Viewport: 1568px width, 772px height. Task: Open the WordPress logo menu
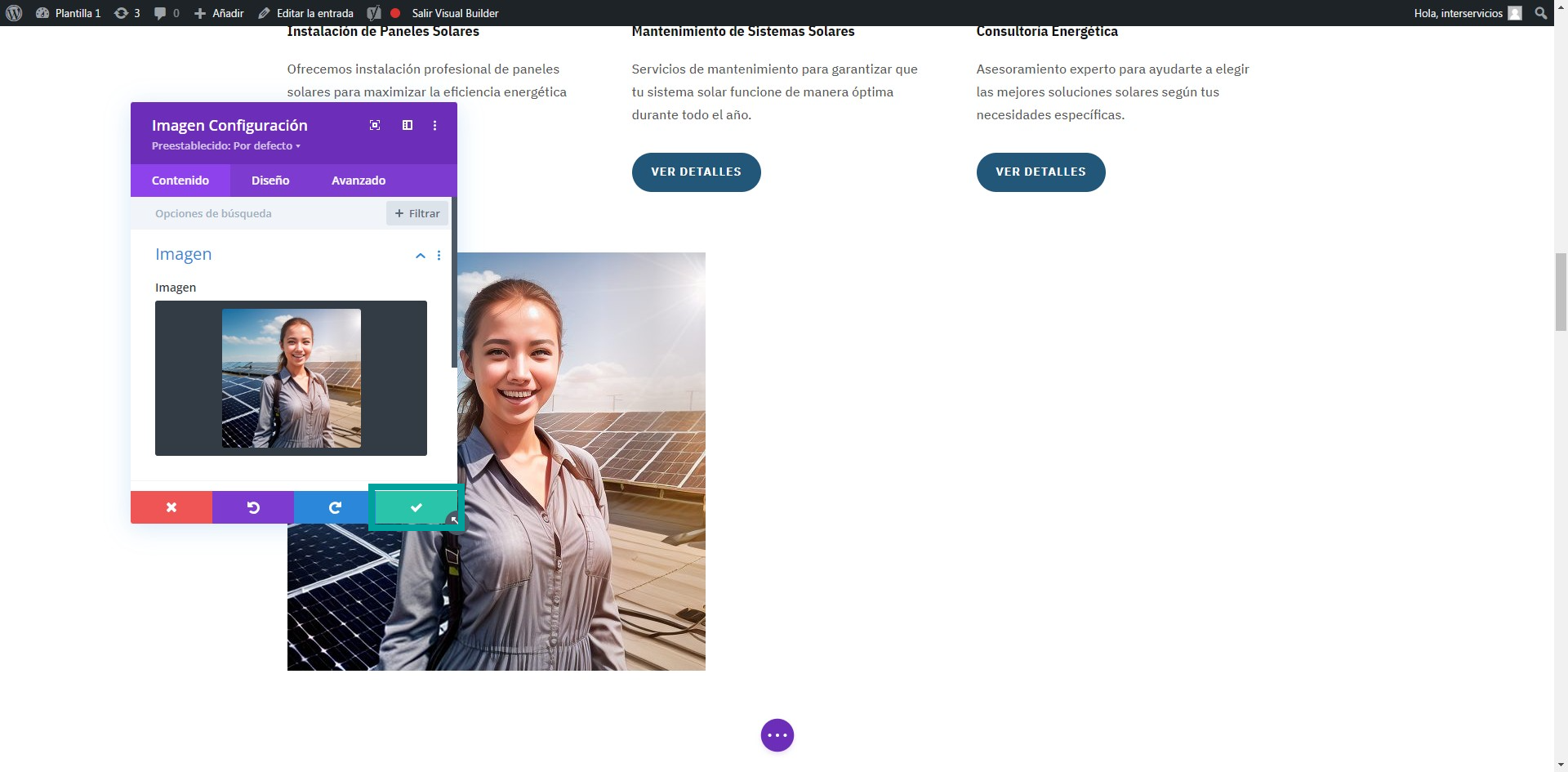(x=14, y=13)
